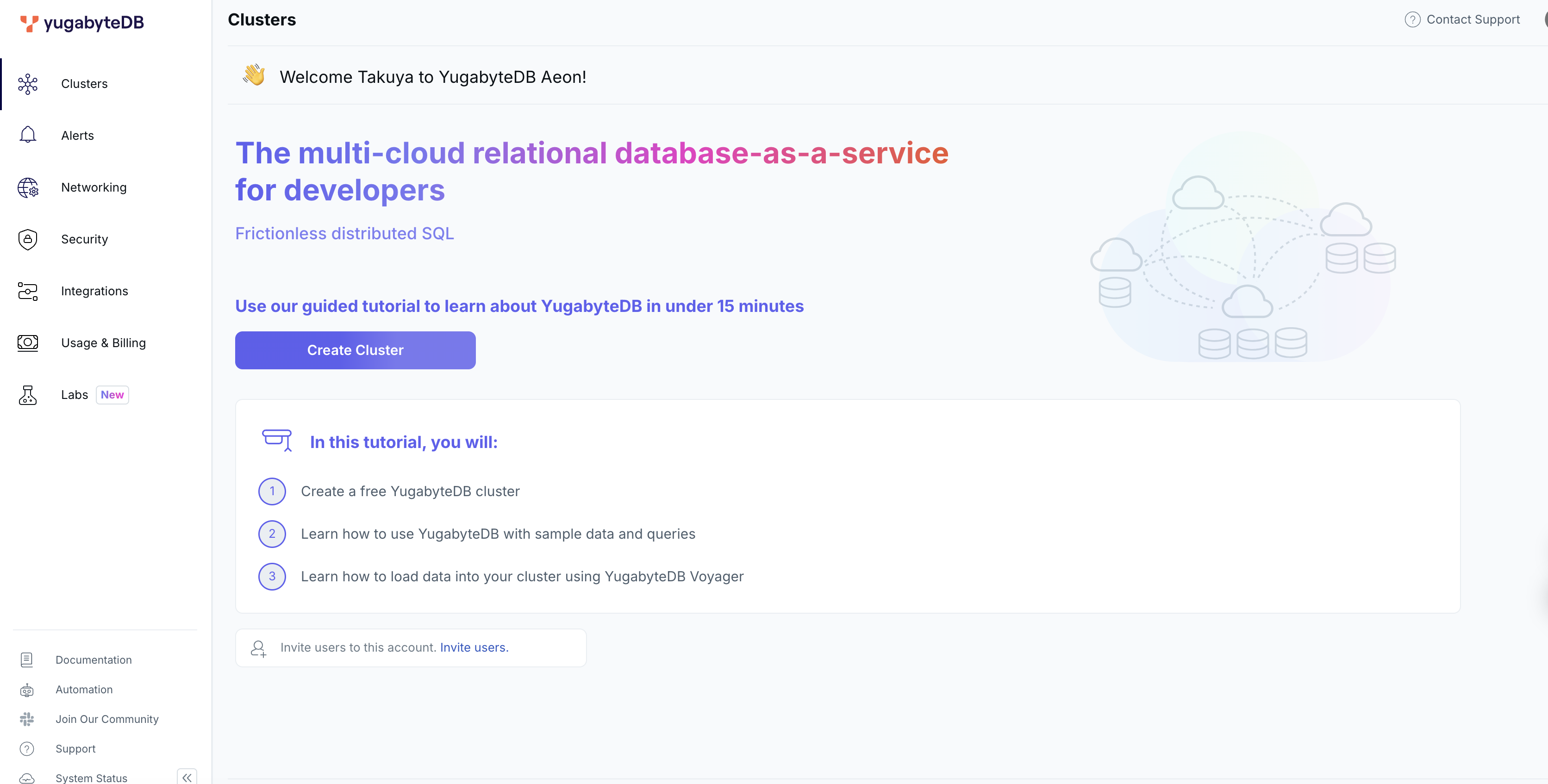Screen dimensions: 1548x784
Task: Open the Documentation link
Action: tap(94, 660)
